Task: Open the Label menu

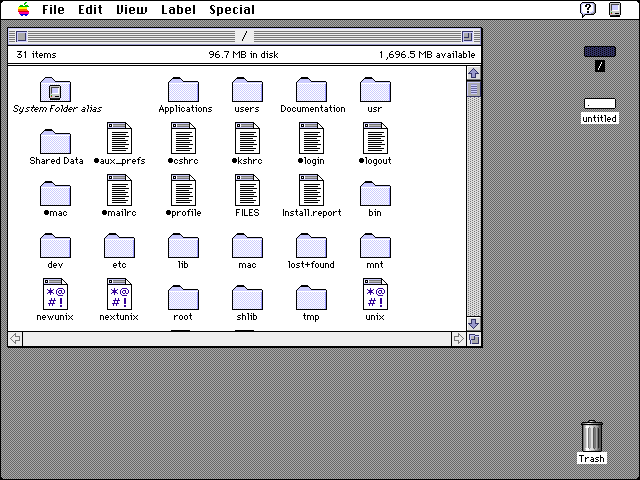Action: [178, 10]
